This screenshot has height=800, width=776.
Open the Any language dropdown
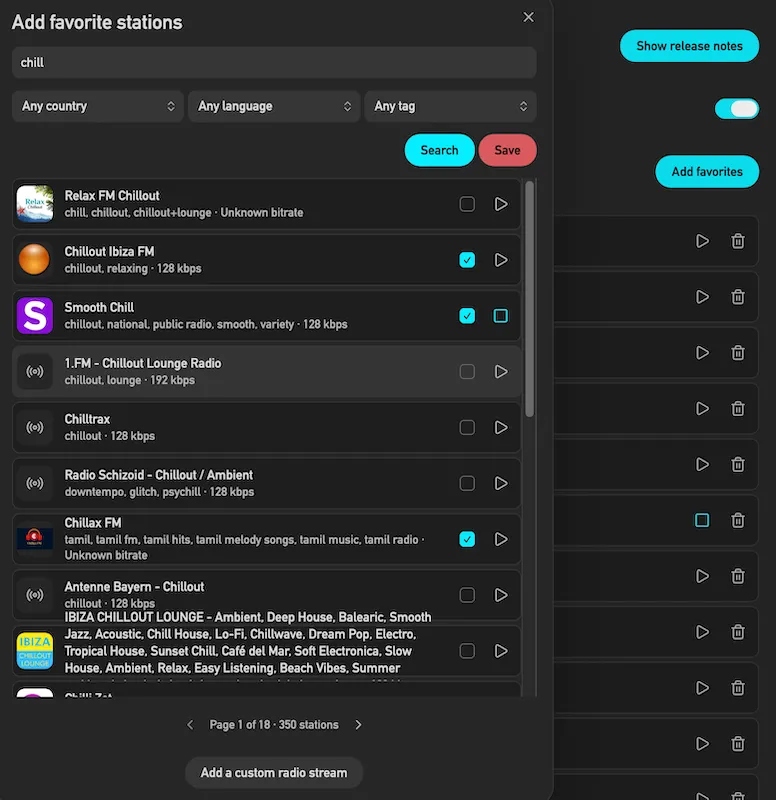click(x=274, y=106)
